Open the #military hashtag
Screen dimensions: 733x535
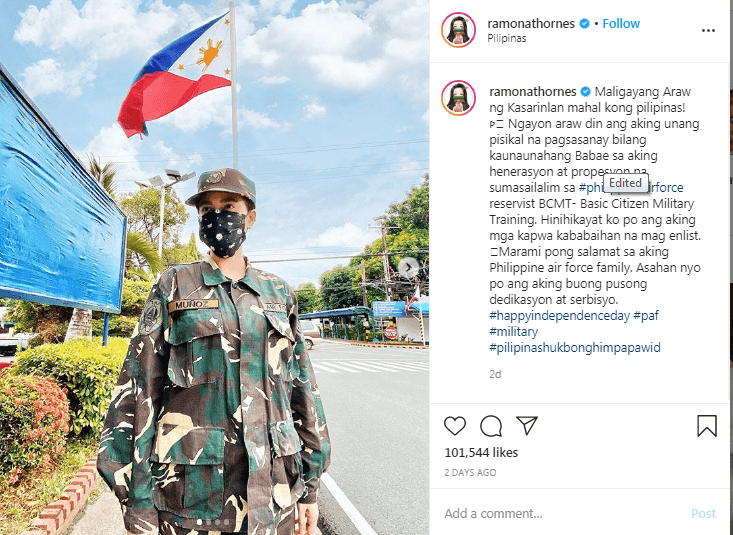[x=514, y=332]
